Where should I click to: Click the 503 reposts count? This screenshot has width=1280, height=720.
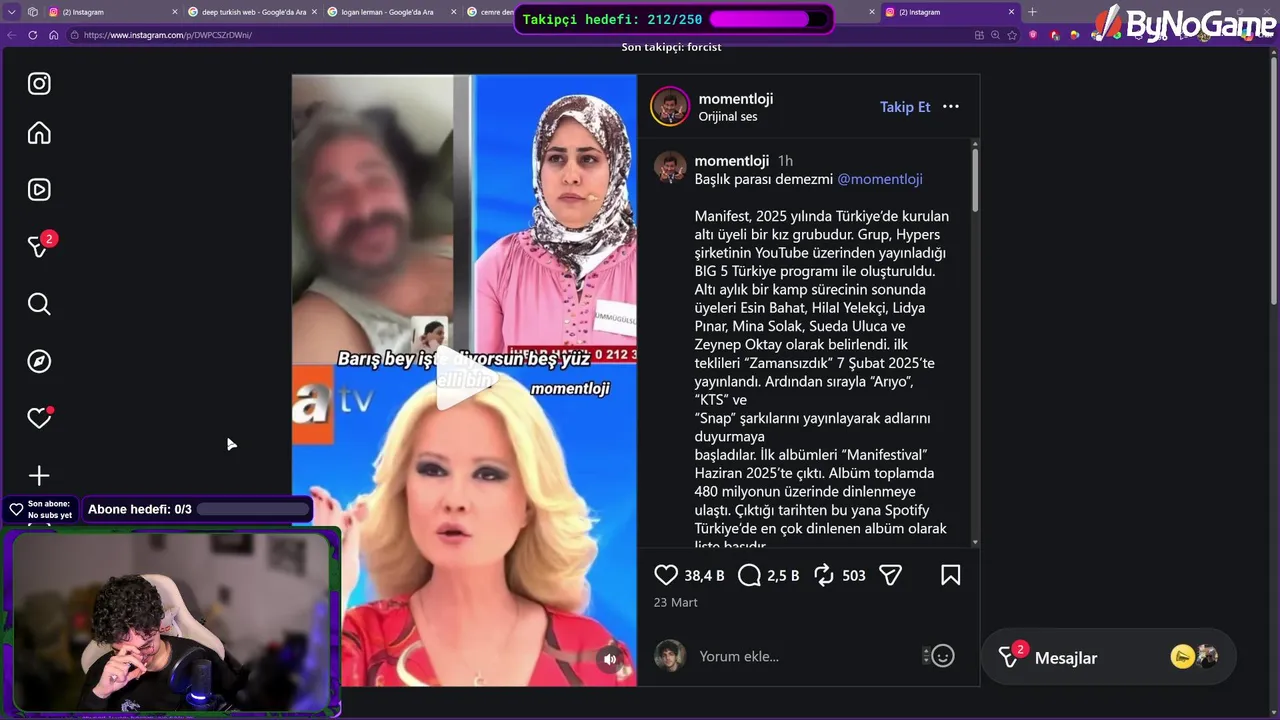click(854, 576)
